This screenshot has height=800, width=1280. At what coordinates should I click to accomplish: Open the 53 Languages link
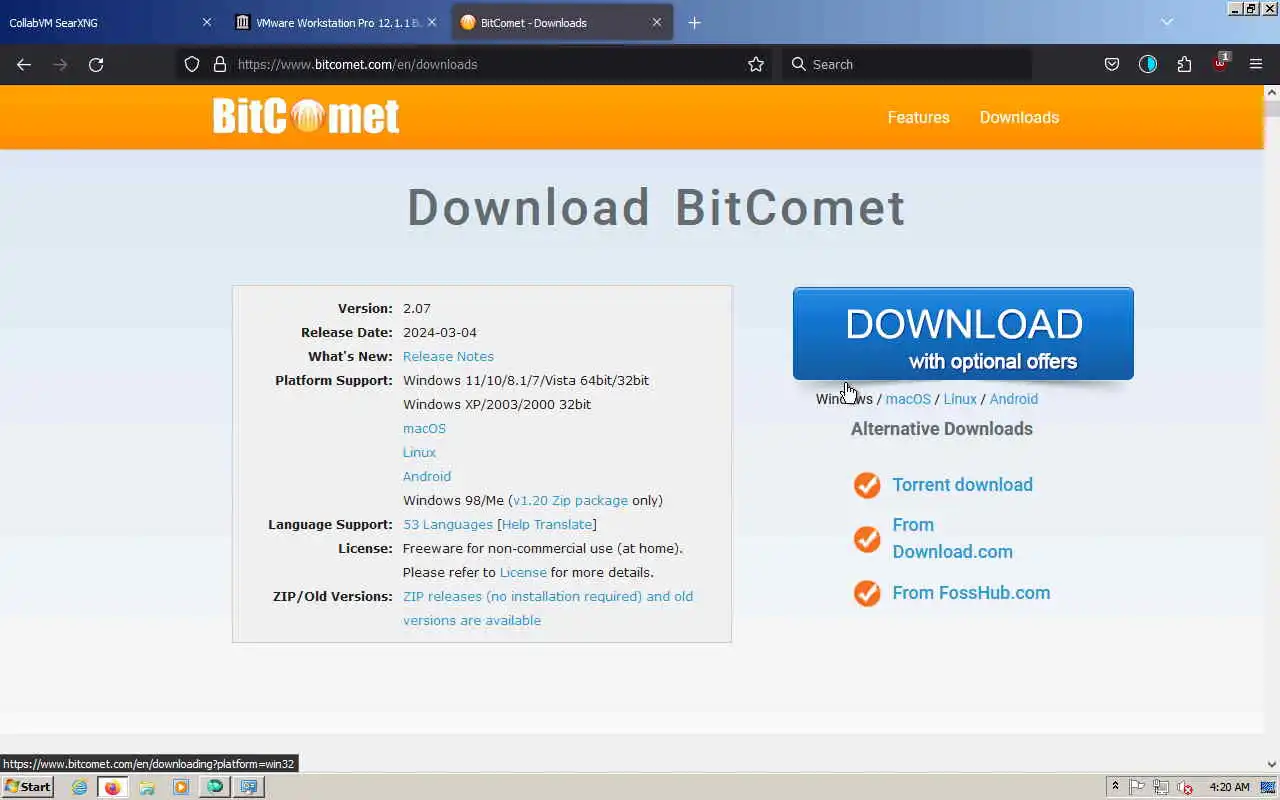pos(448,524)
